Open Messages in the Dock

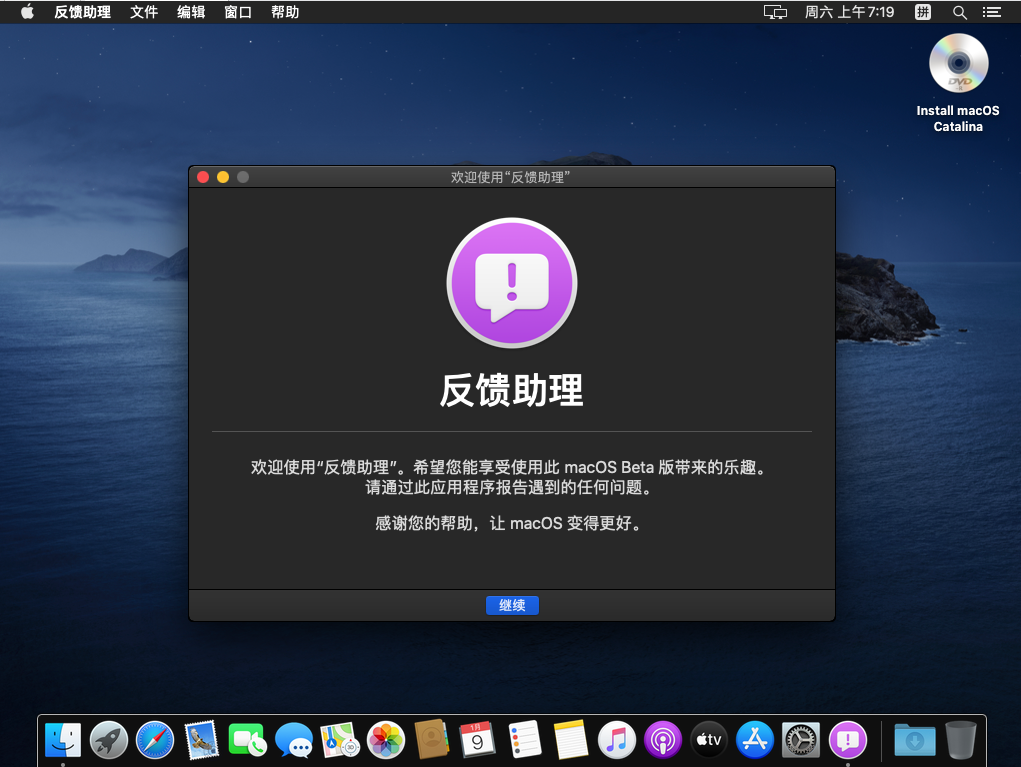point(294,740)
